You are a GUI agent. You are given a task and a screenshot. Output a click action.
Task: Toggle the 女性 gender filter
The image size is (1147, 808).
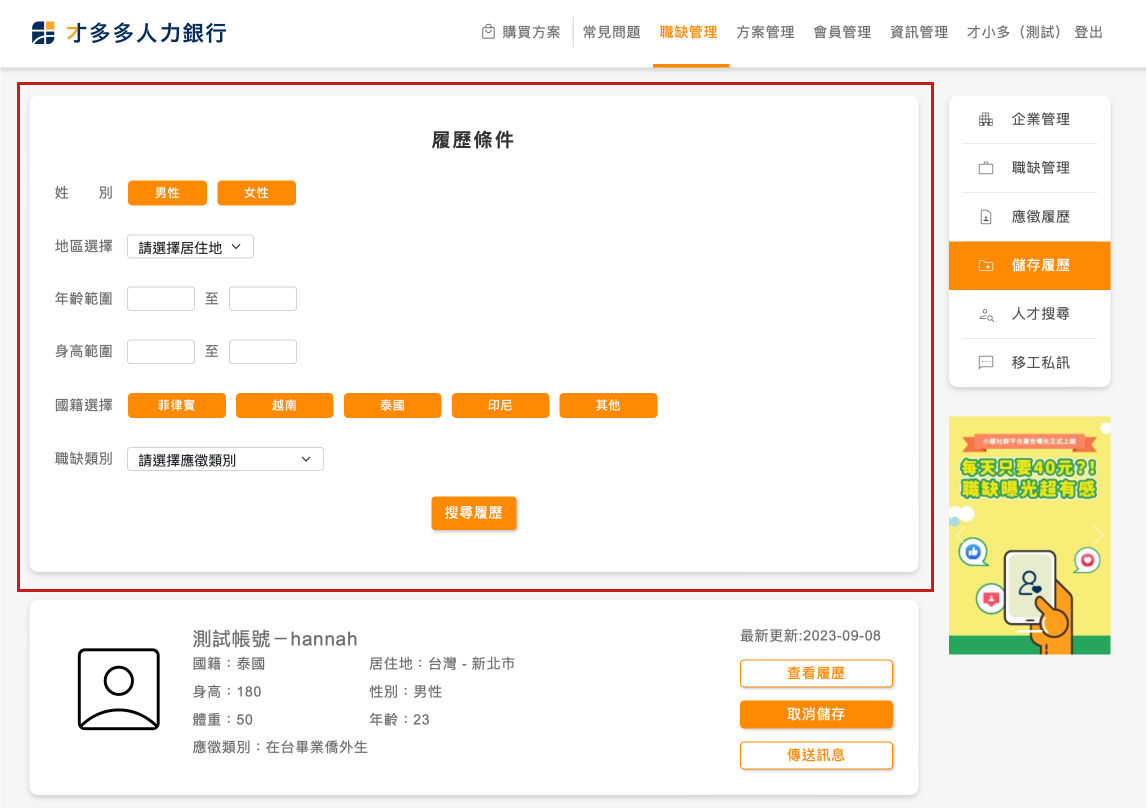[x=256, y=193]
